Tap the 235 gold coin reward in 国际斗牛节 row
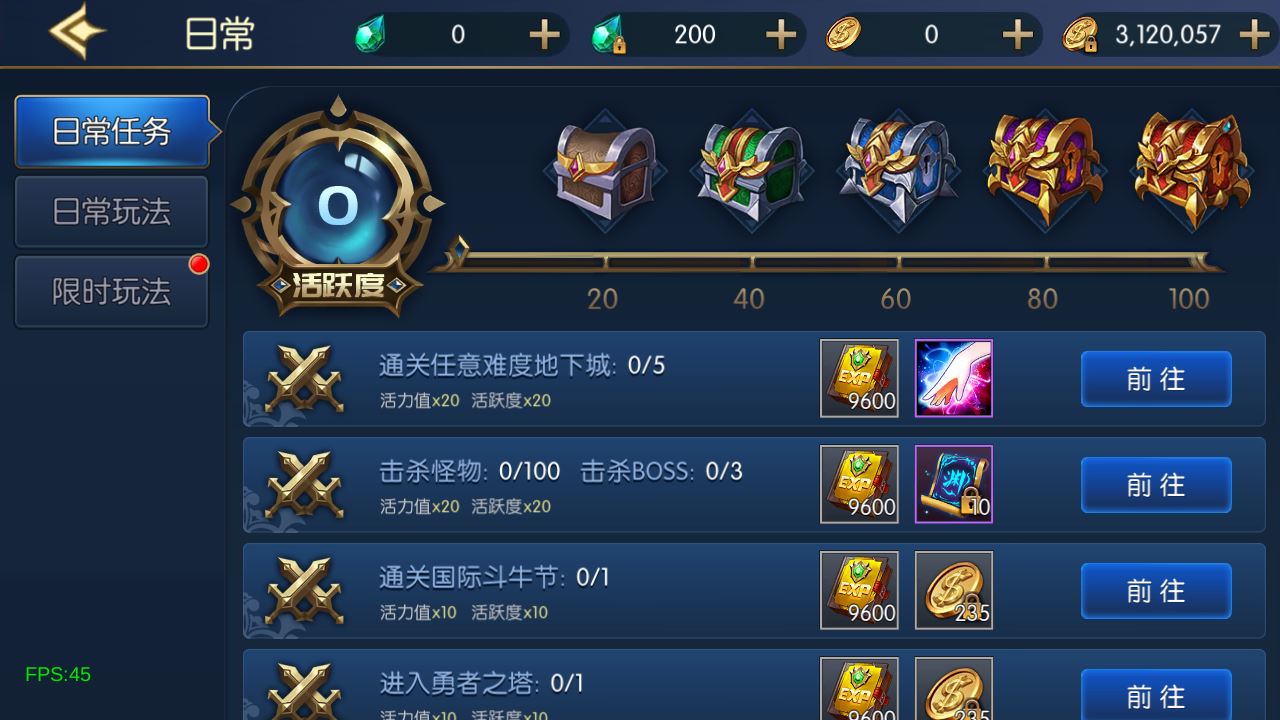This screenshot has height=720, width=1280. click(x=954, y=590)
